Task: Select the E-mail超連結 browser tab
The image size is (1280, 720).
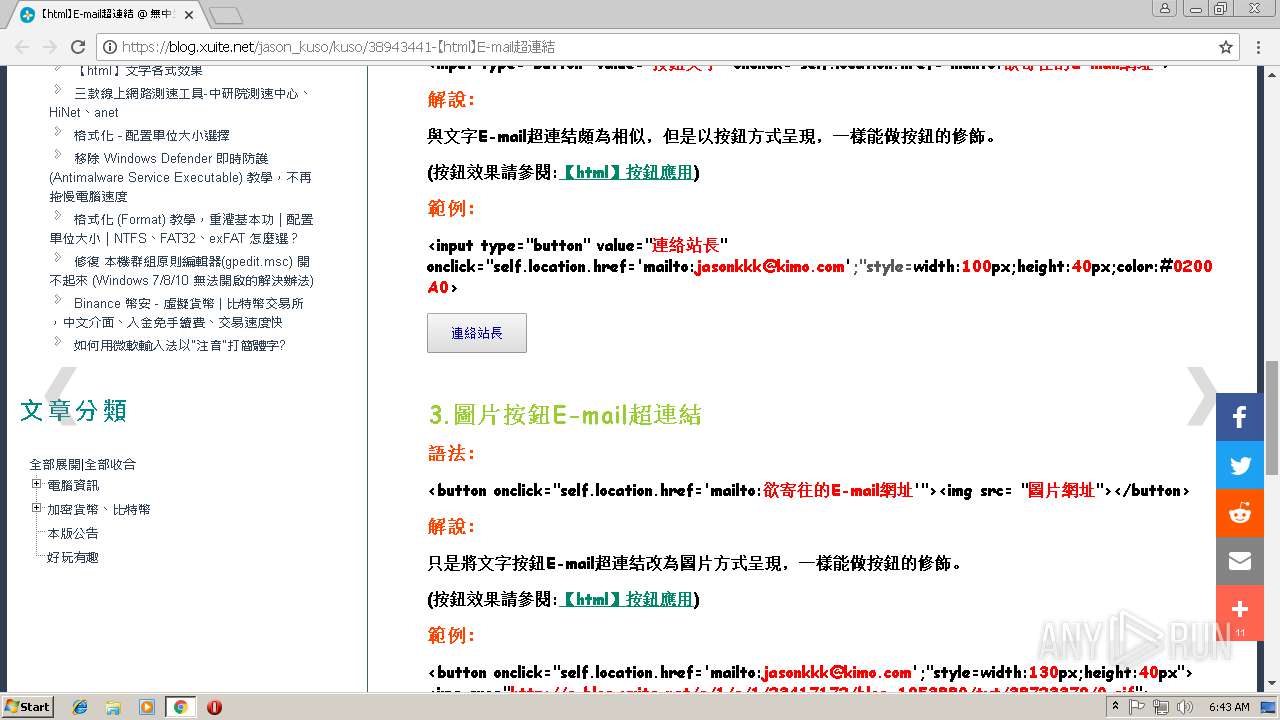Action: [x=108, y=15]
